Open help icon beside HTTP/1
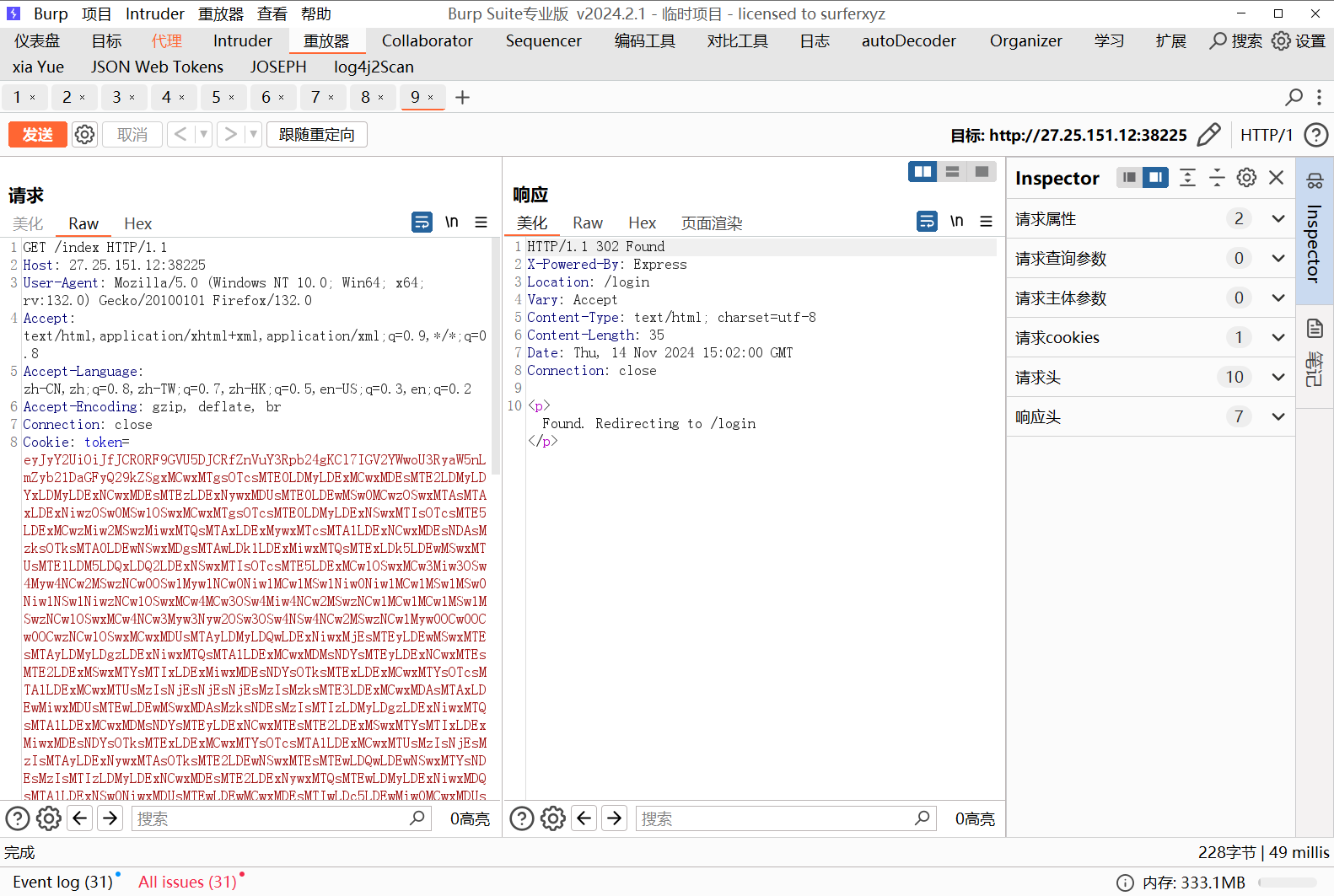 (1315, 135)
